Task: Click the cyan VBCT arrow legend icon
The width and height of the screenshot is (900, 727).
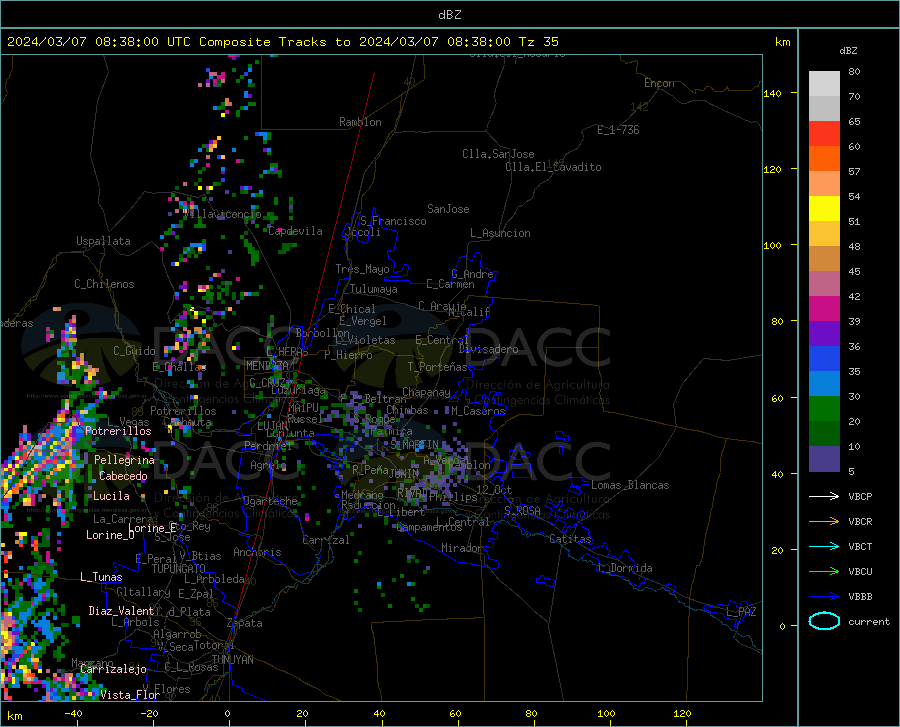Action: pyautogui.click(x=824, y=546)
